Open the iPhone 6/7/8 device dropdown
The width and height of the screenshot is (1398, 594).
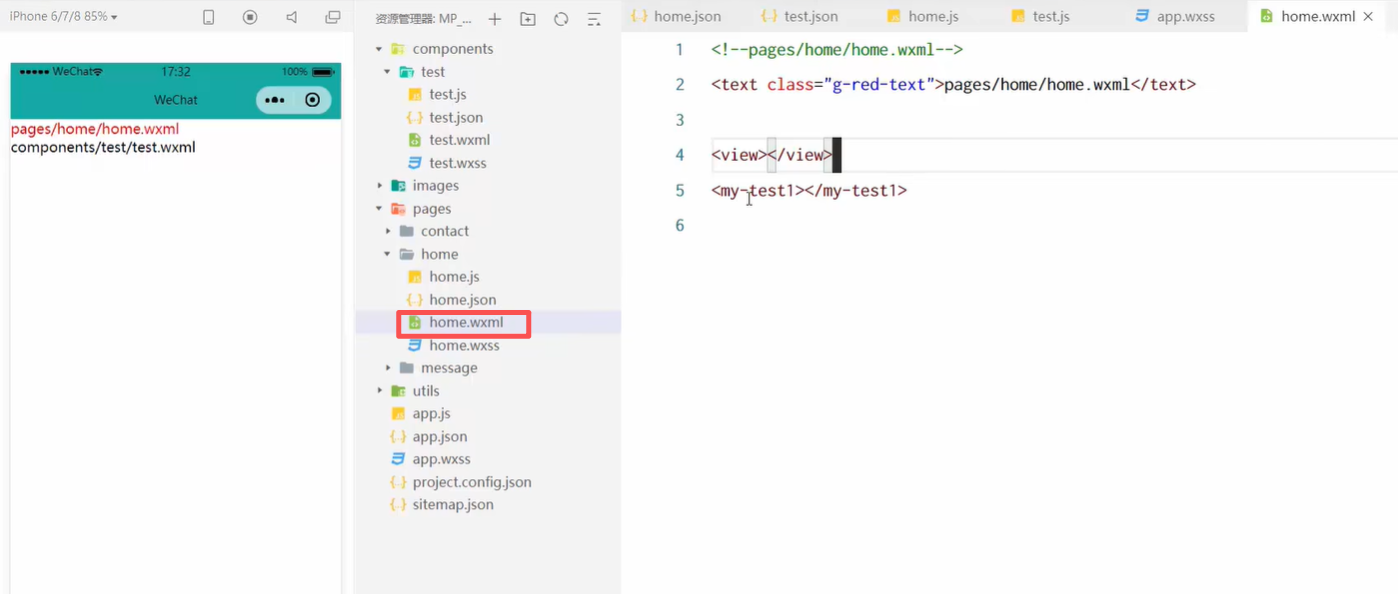point(63,17)
